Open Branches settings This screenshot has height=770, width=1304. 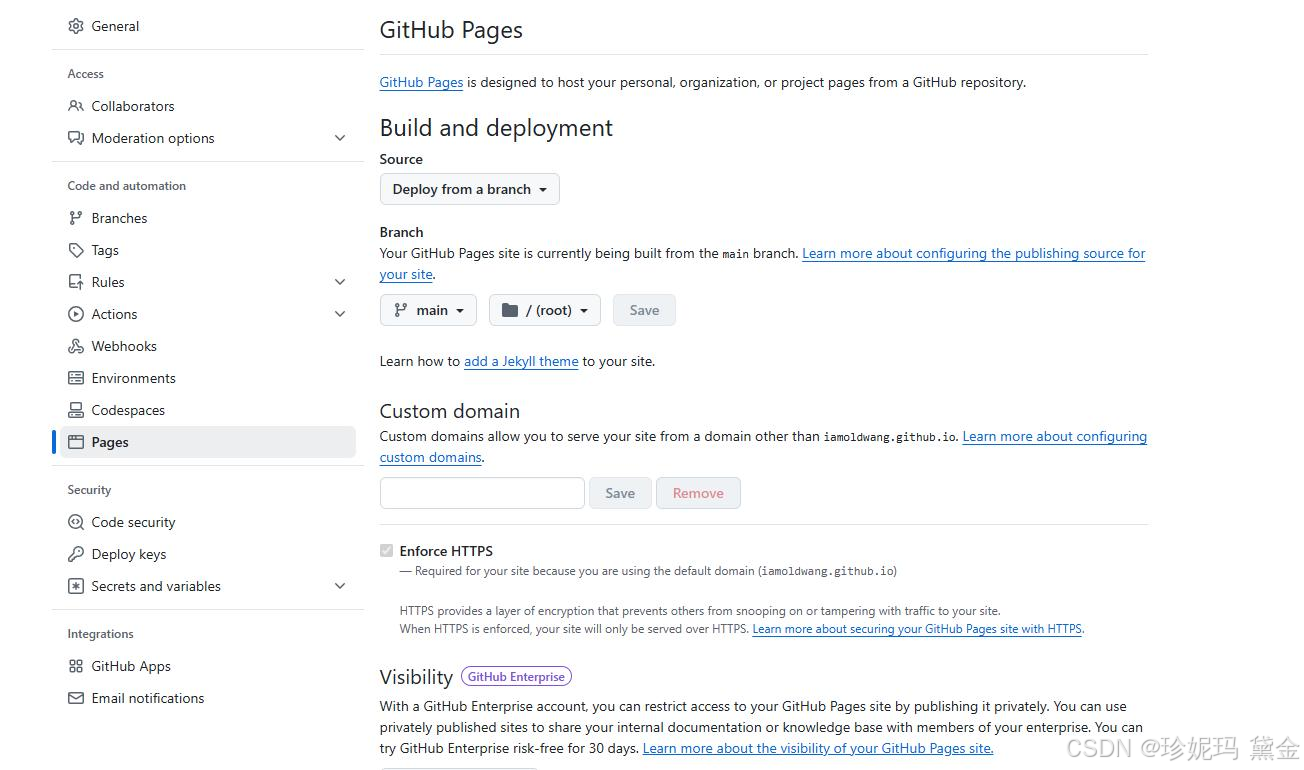point(207,218)
